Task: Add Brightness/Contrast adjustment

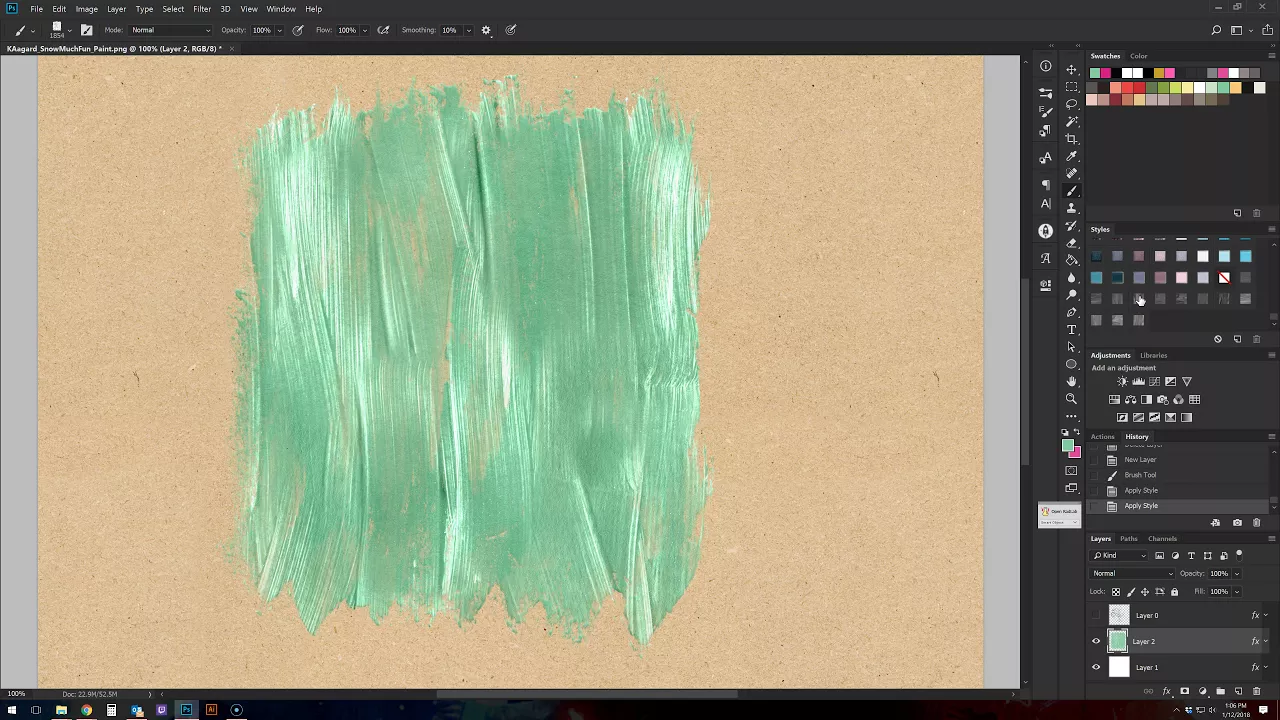Action: pyautogui.click(x=1122, y=381)
